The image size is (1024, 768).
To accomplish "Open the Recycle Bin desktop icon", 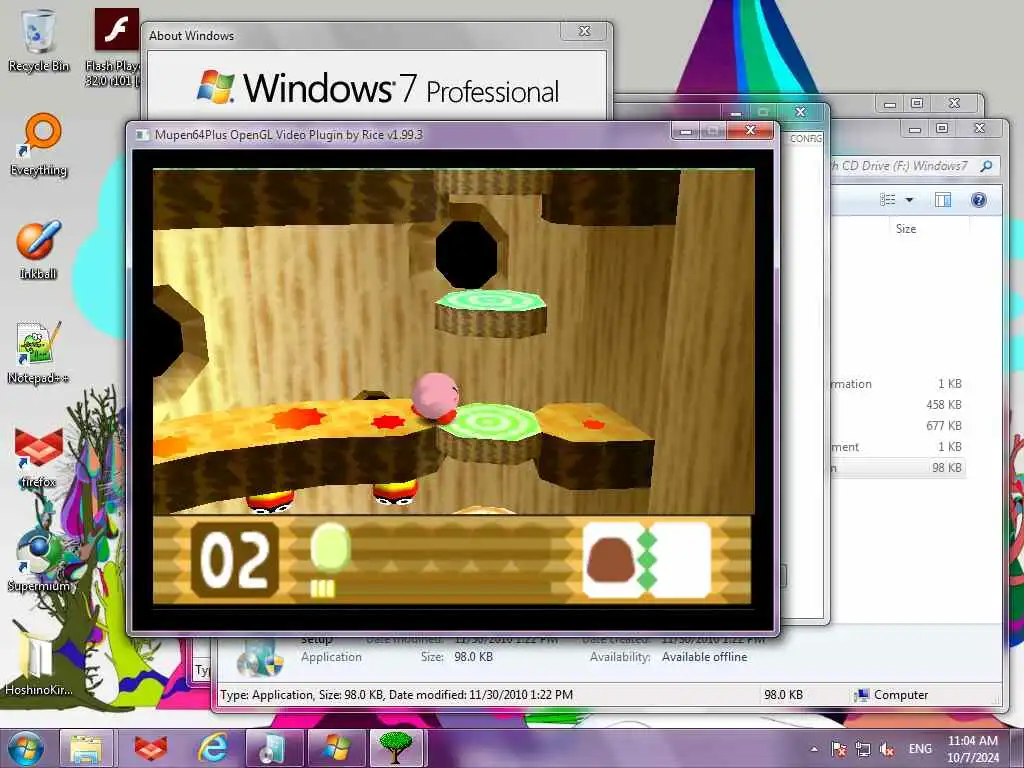I will point(38,40).
